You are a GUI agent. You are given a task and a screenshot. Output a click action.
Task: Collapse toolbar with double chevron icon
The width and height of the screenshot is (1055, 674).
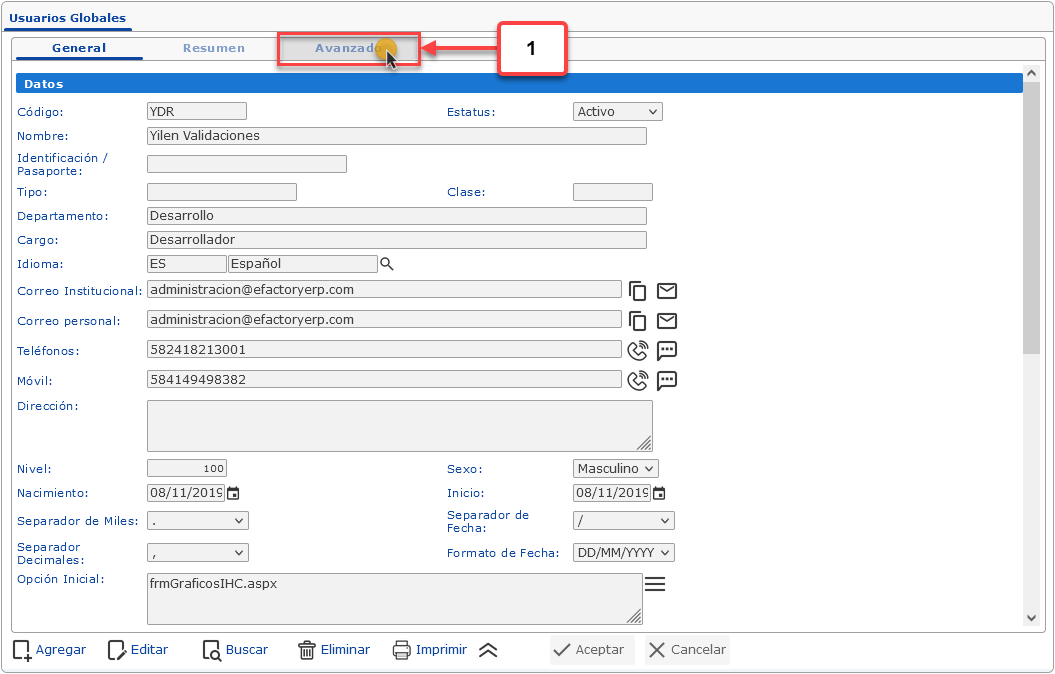[488, 650]
